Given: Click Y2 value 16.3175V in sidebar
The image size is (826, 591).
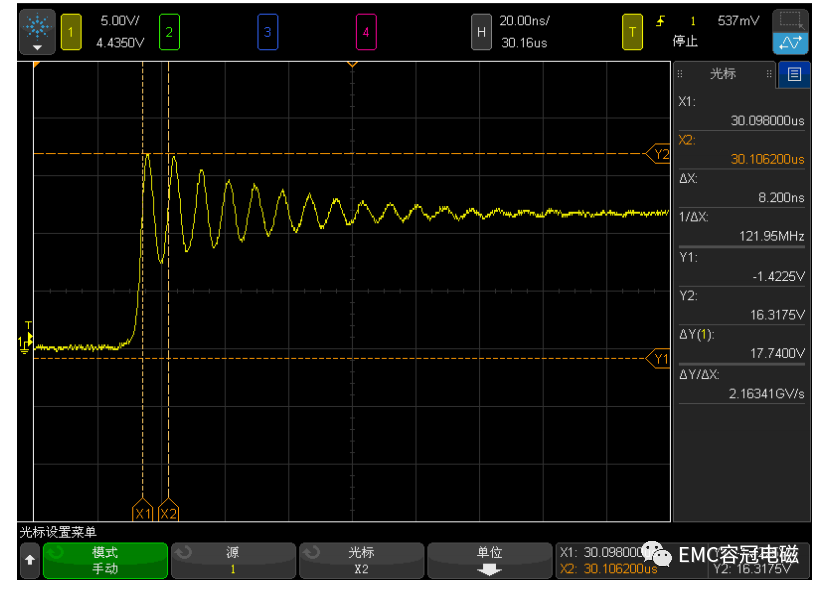Looking at the screenshot, I should pos(778,315).
